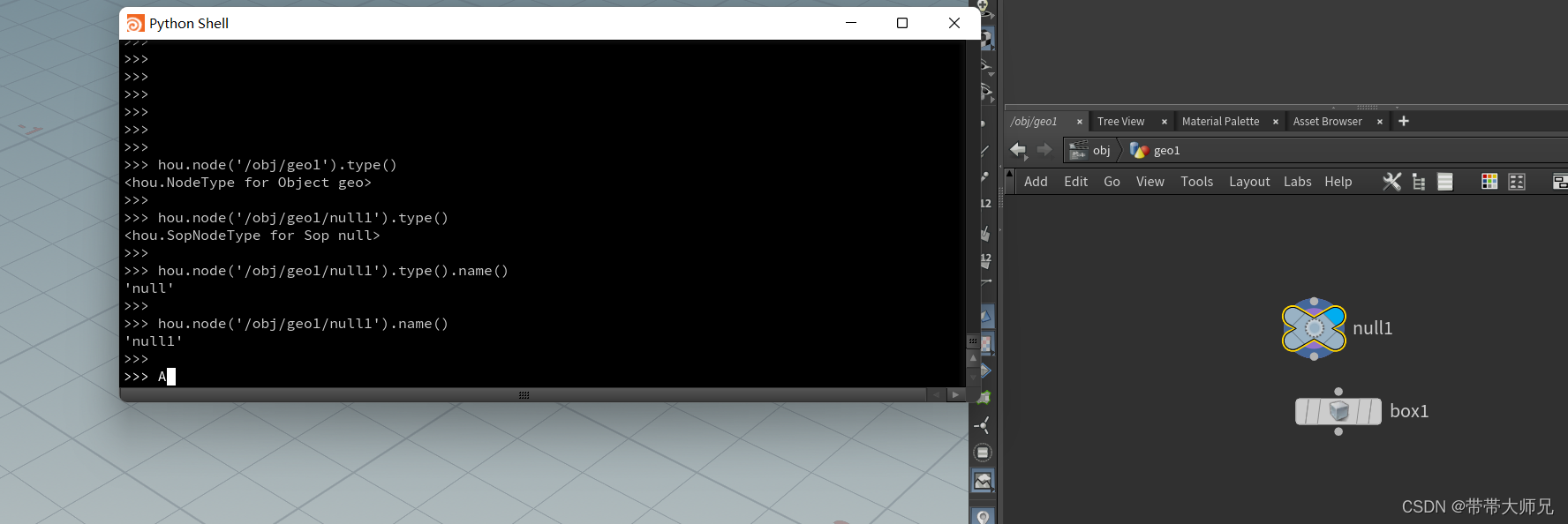Toggle the transparent checker display icon
This screenshot has width=1568, height=524.
(986, 344)
